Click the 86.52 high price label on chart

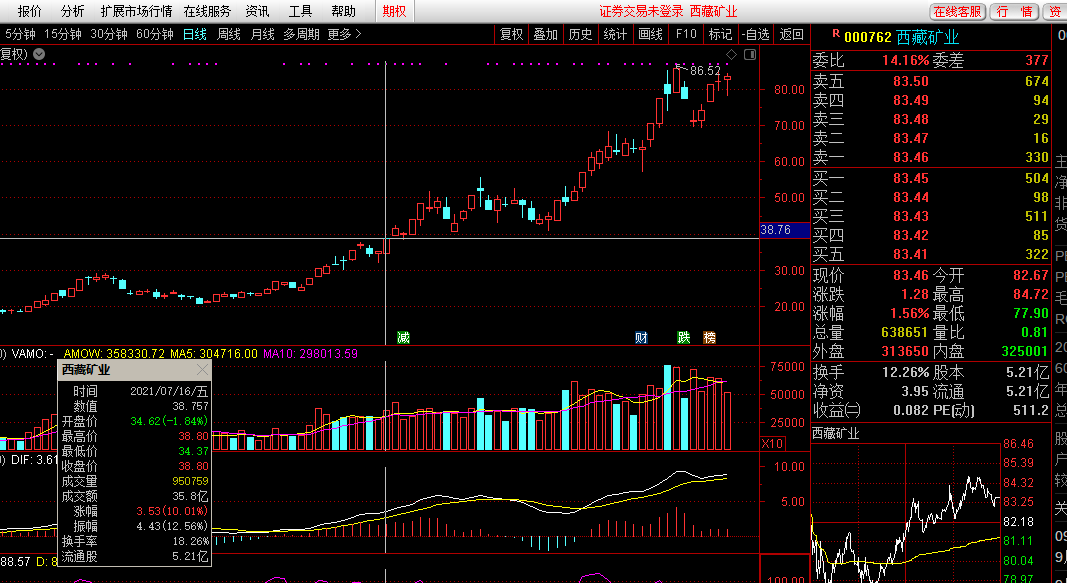705,71
